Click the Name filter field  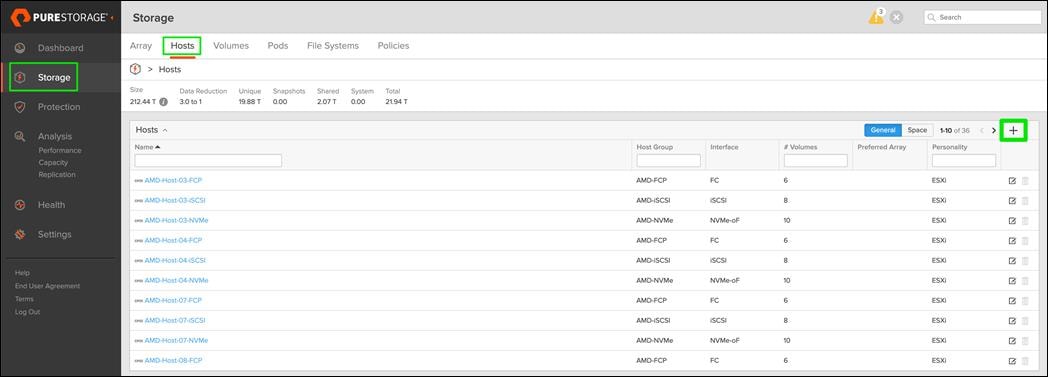pyautogui.click(x=208, y=160)
